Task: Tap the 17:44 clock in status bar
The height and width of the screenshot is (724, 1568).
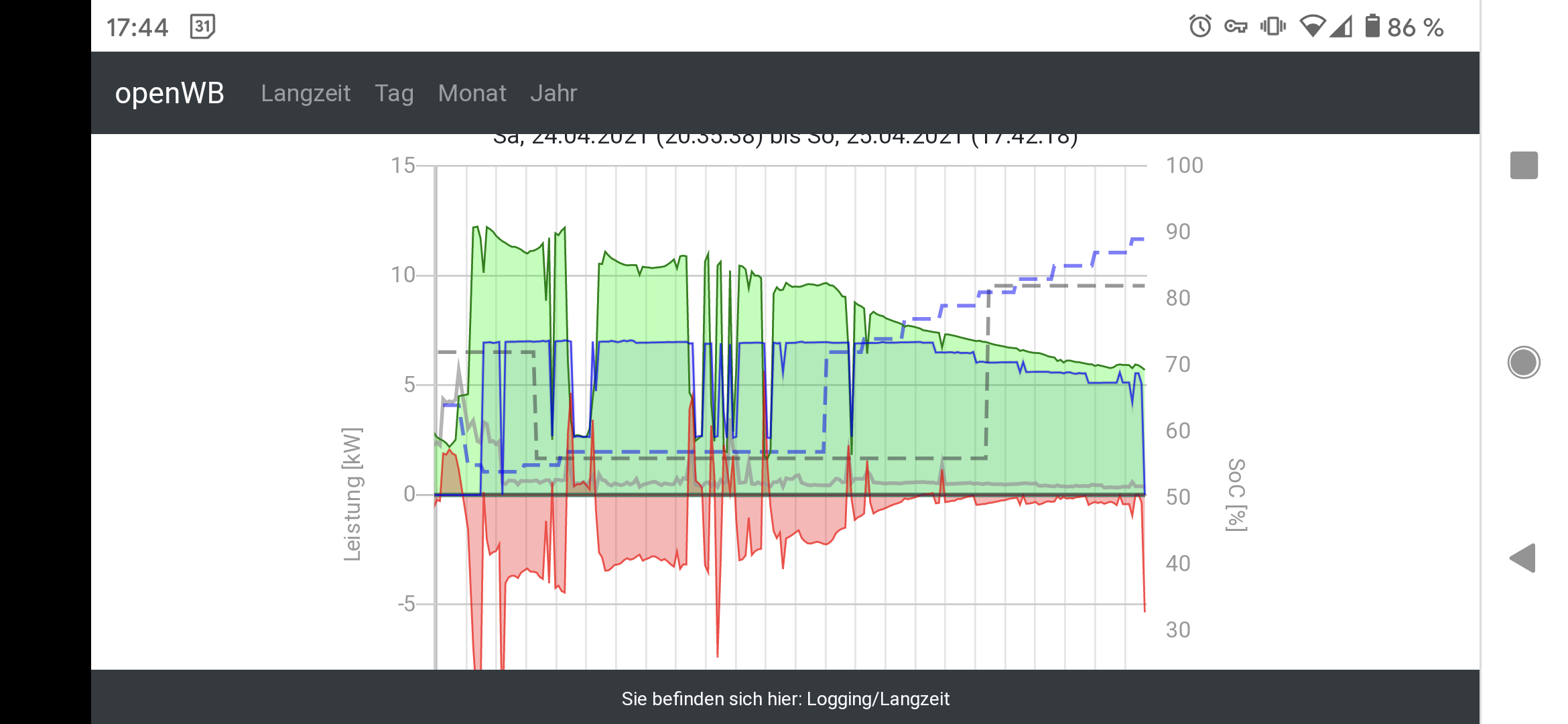Action: (x=137, y=27)
